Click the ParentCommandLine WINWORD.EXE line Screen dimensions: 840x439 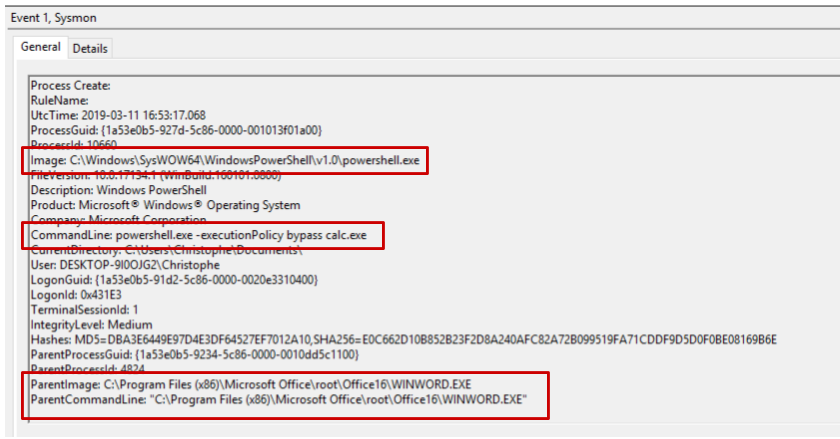[279, 400]
